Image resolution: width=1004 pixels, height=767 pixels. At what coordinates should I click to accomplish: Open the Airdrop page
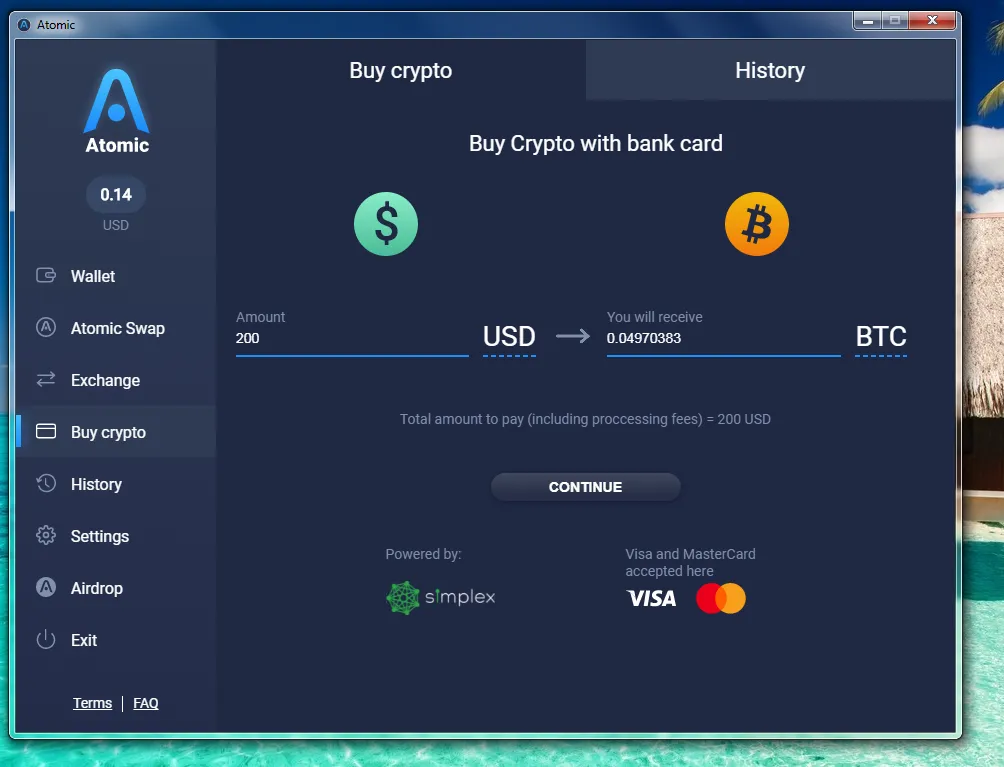coord(115,588)
